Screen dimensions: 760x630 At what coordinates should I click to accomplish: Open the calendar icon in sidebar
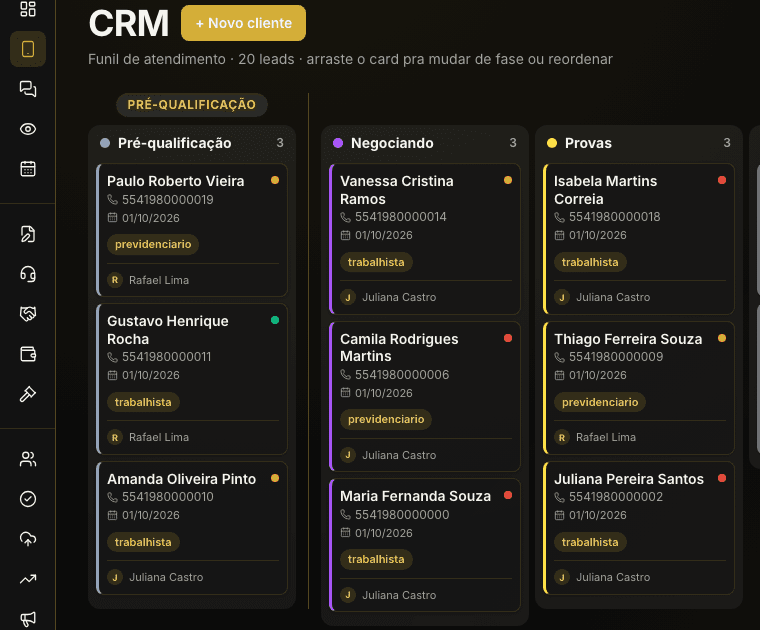pyautogui.click(x=28, y=169)
